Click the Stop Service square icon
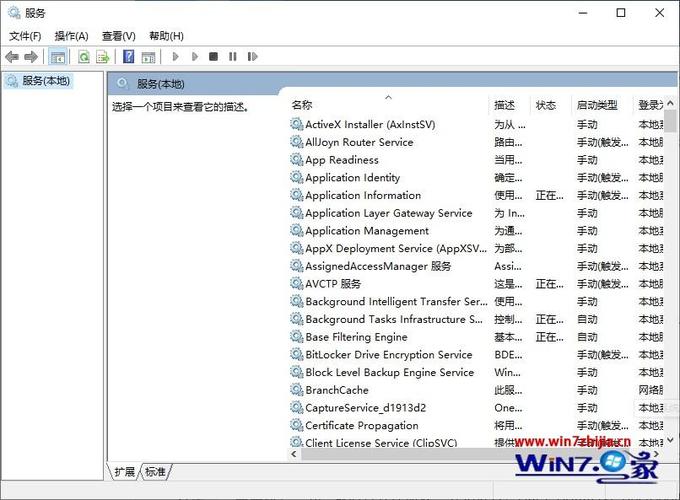Image resolution: width=680 pixels, height=500 pixels. pos(213,57)
